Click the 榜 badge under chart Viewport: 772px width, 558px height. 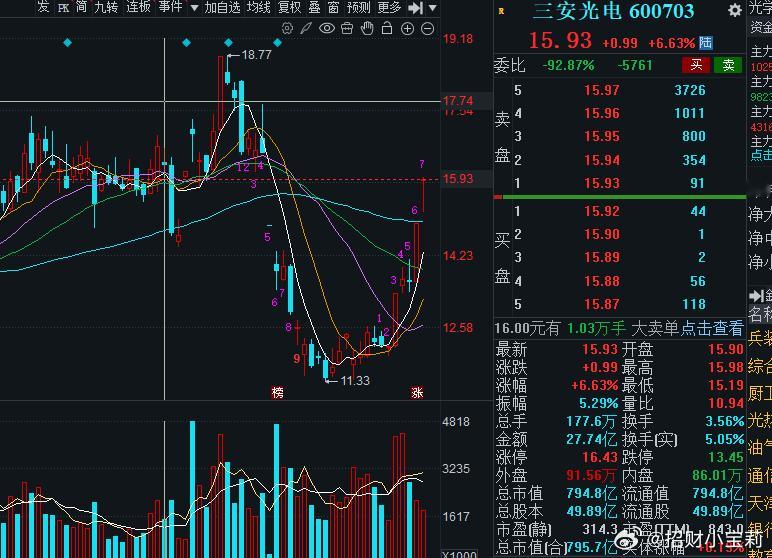pyautogui.click(x=278, y=392)
